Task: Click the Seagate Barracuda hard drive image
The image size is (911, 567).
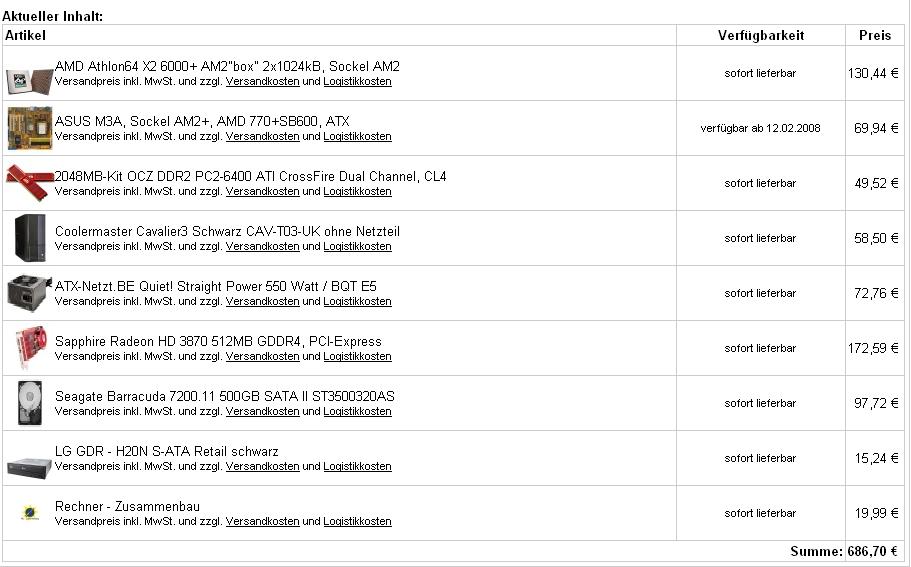Action: click(x=30, y=403)
